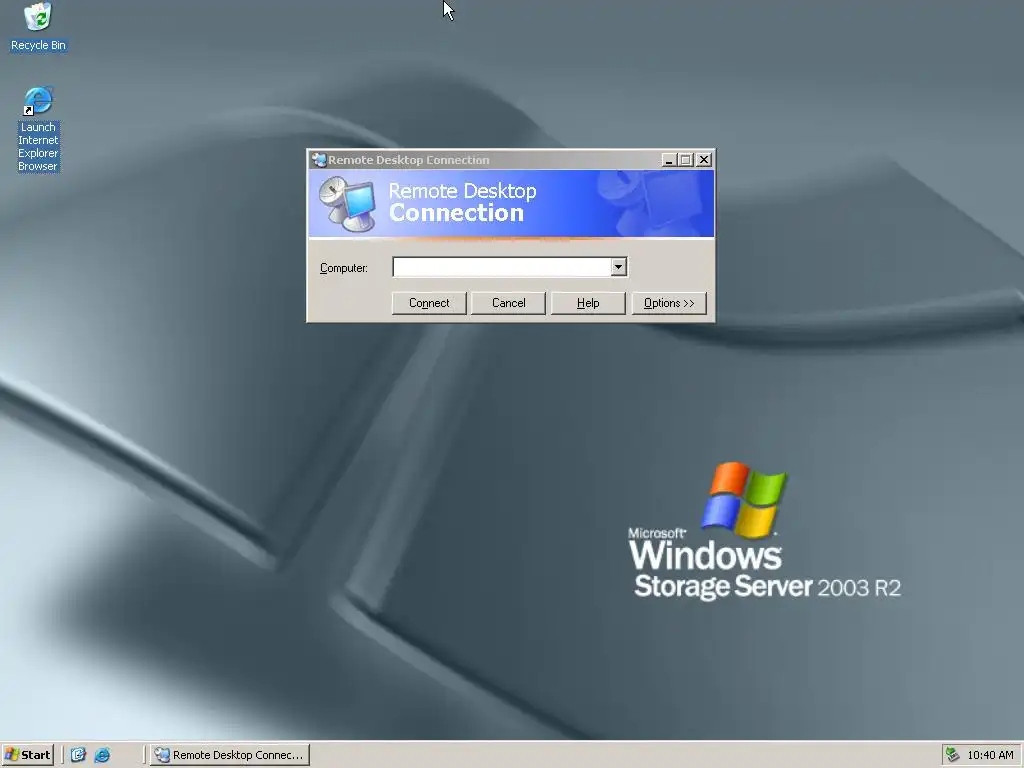Open the Recycle Bin desktop icon
1024x768 pixels.
38,26
